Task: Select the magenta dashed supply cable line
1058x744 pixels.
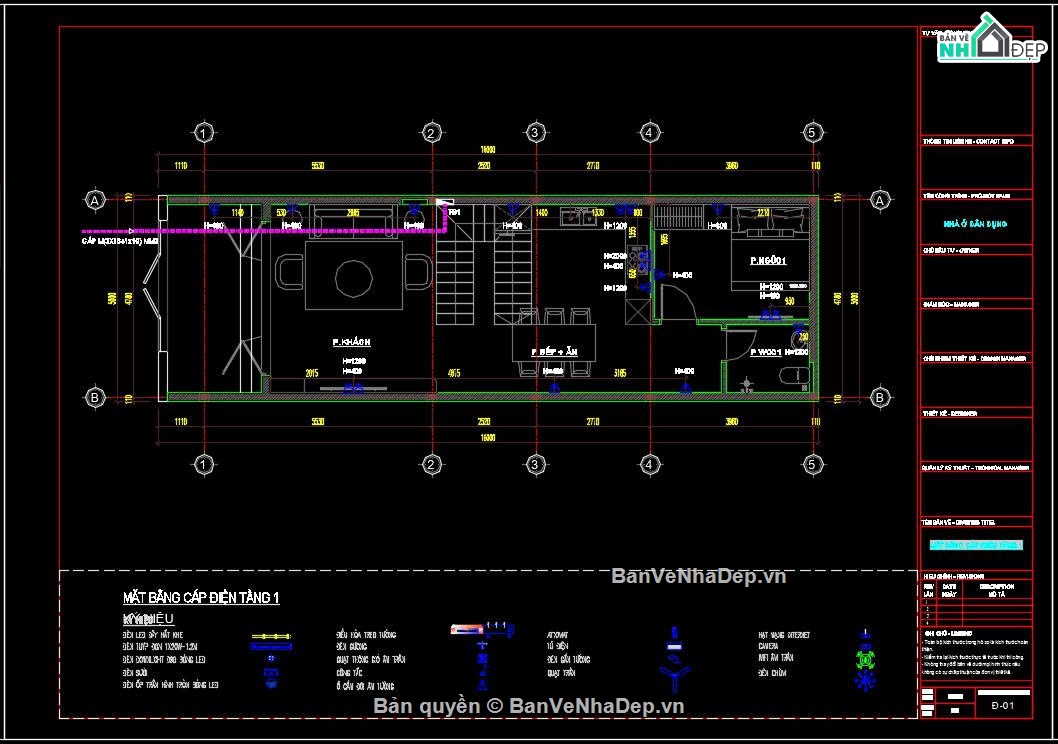Action: 264,231
